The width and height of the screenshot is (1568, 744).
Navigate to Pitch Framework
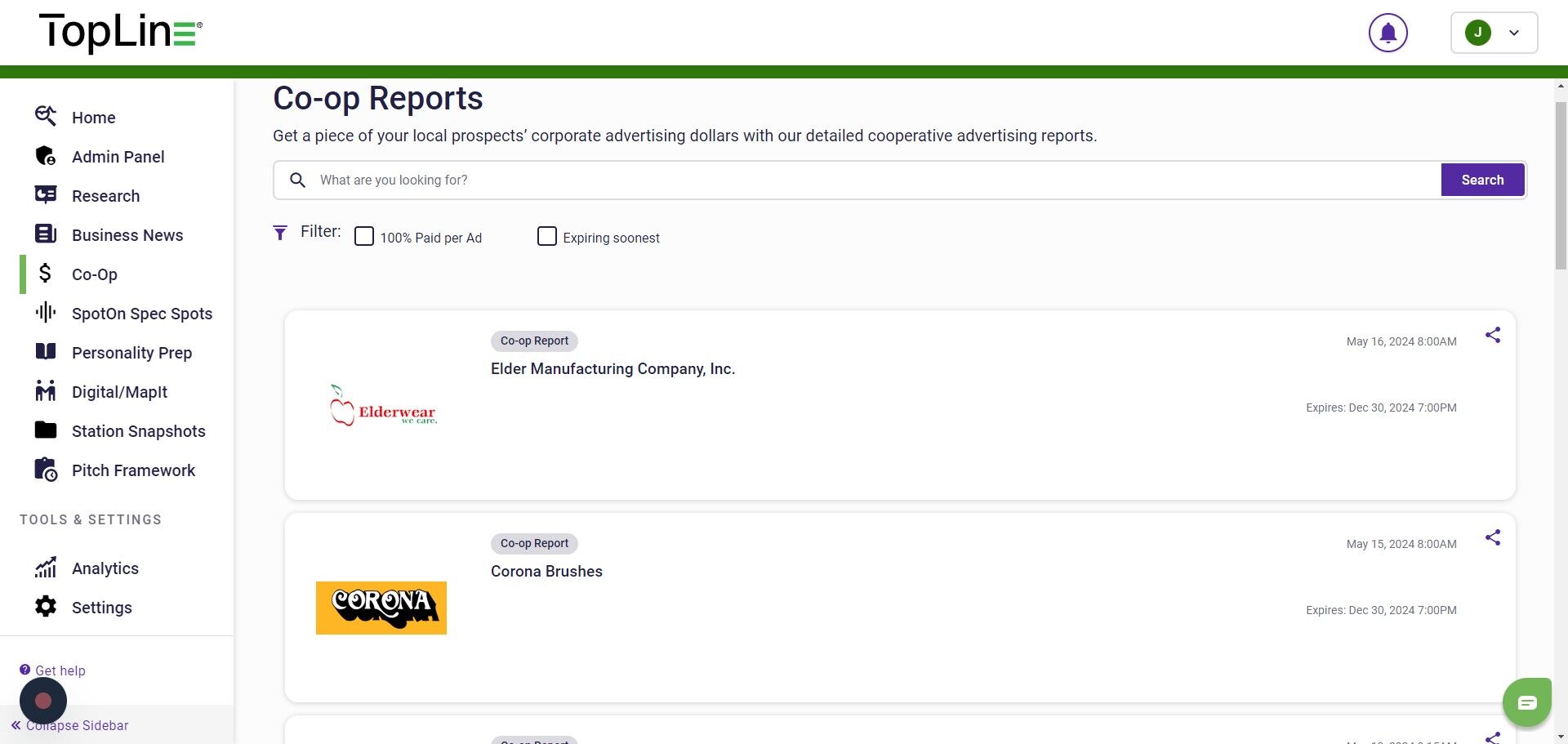[x=133, y=470]
